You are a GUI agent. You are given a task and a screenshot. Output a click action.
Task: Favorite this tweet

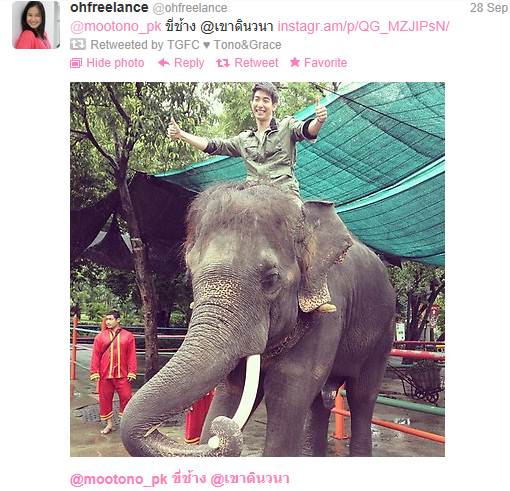(x=325, y=63)
